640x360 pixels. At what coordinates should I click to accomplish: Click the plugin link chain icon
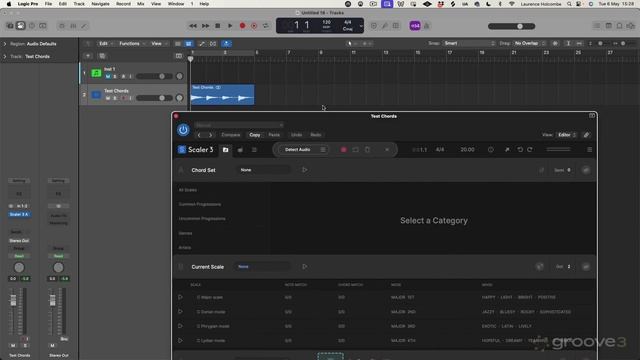click(x=587, y=135)
